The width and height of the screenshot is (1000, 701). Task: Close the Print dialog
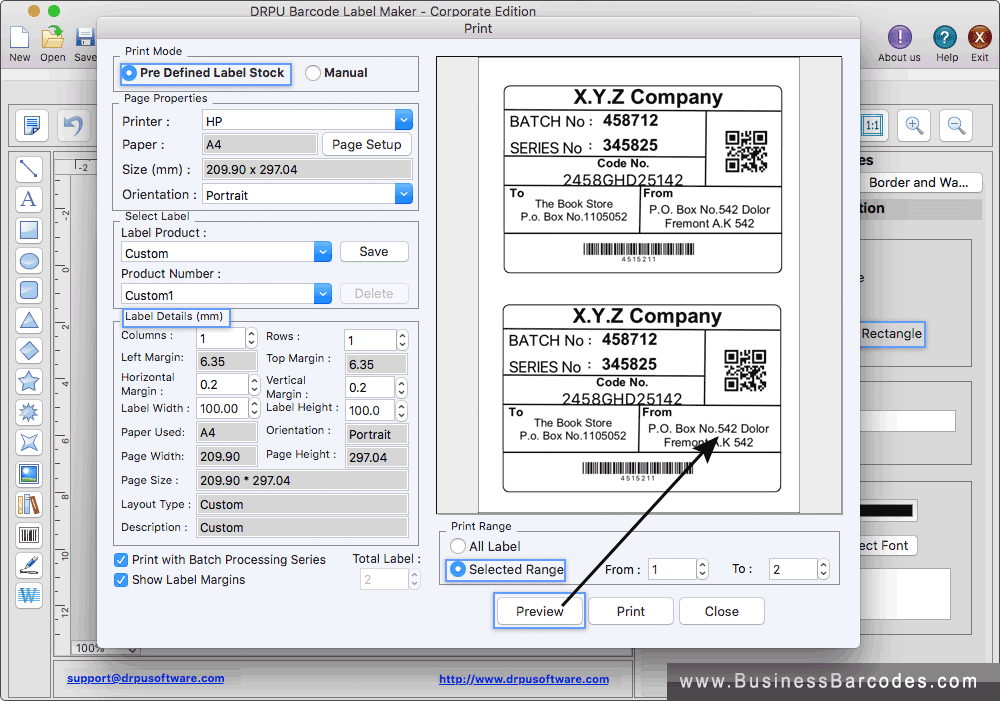coord(722,611)
